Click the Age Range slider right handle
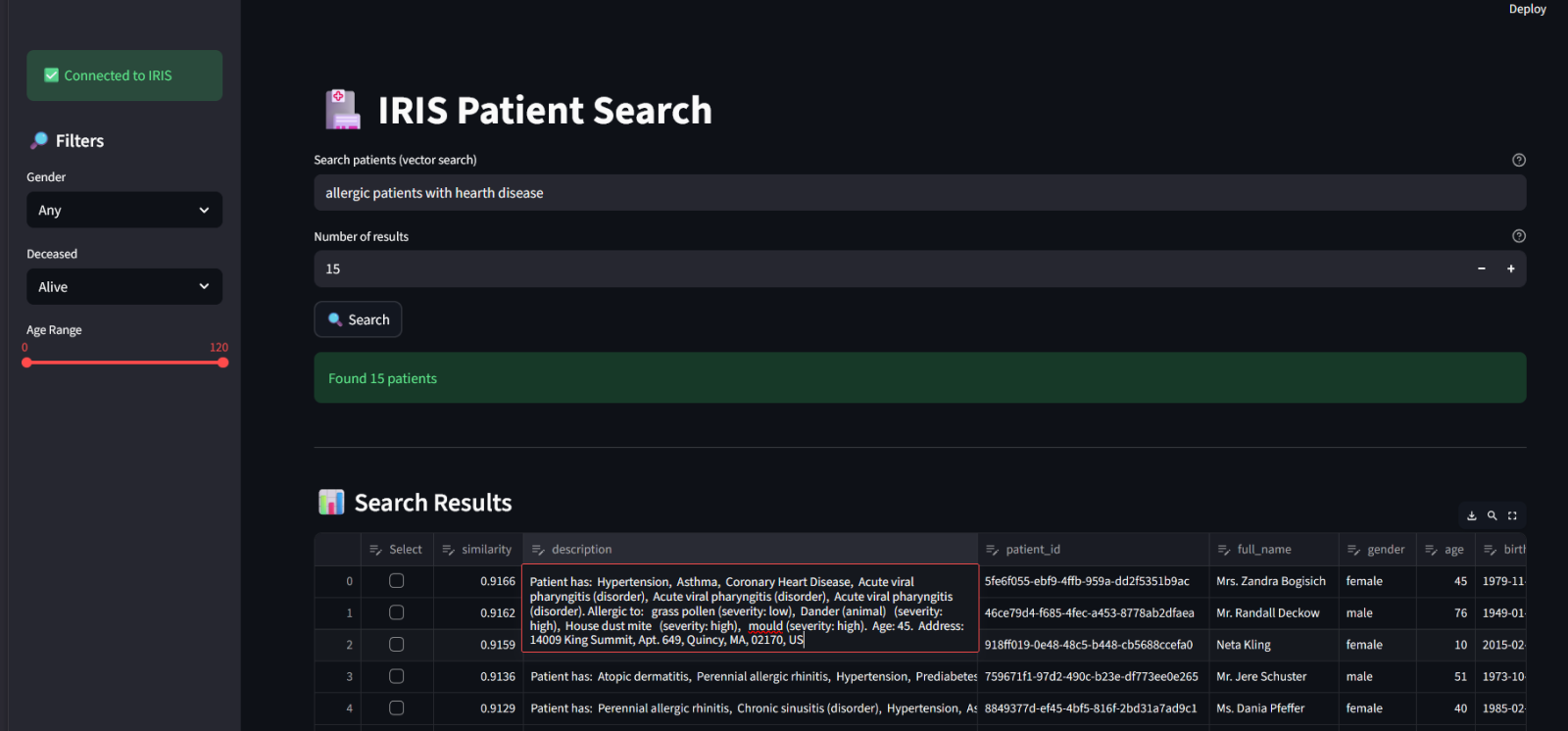The height and width of the screenshot is (731, 1568). point(223,363)
